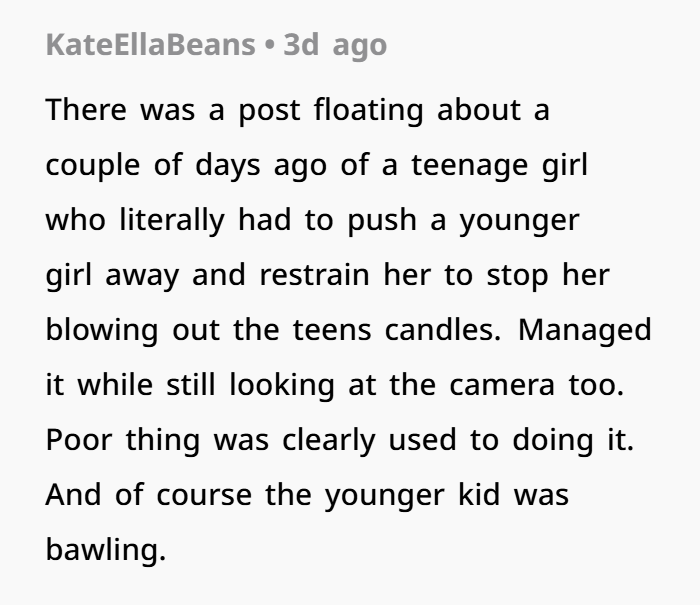Click the word 'floating' in the comment
The image size is (700, 605).
click(368, 111)
